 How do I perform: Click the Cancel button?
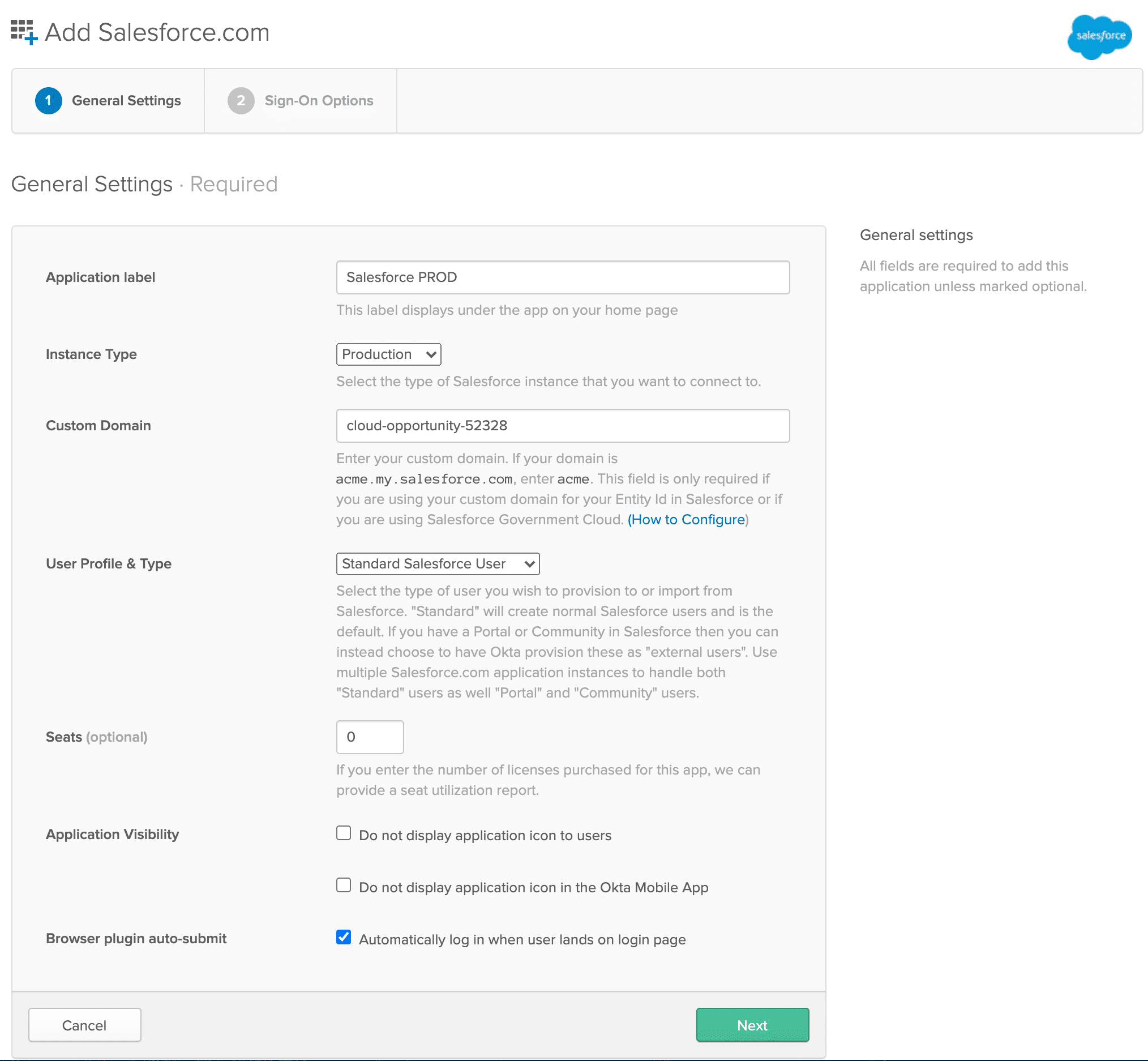click(x=85, y=1025)
